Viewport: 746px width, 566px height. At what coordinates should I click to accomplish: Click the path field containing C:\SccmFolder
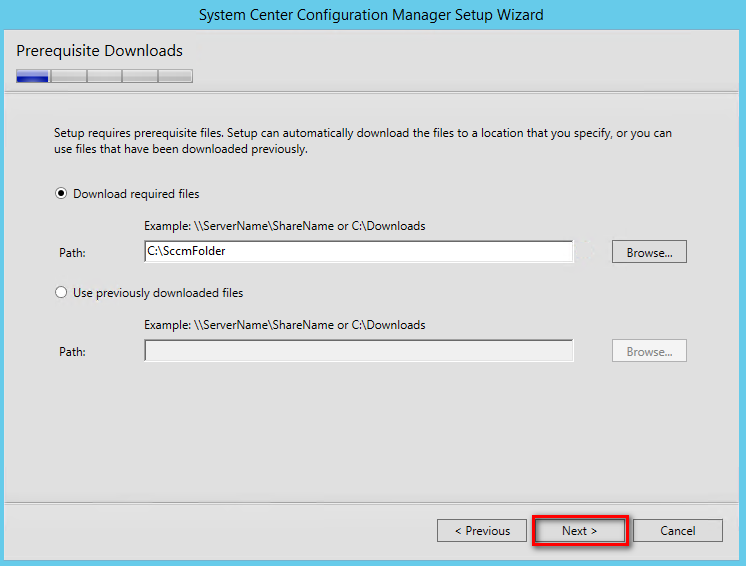coord(359,251)
